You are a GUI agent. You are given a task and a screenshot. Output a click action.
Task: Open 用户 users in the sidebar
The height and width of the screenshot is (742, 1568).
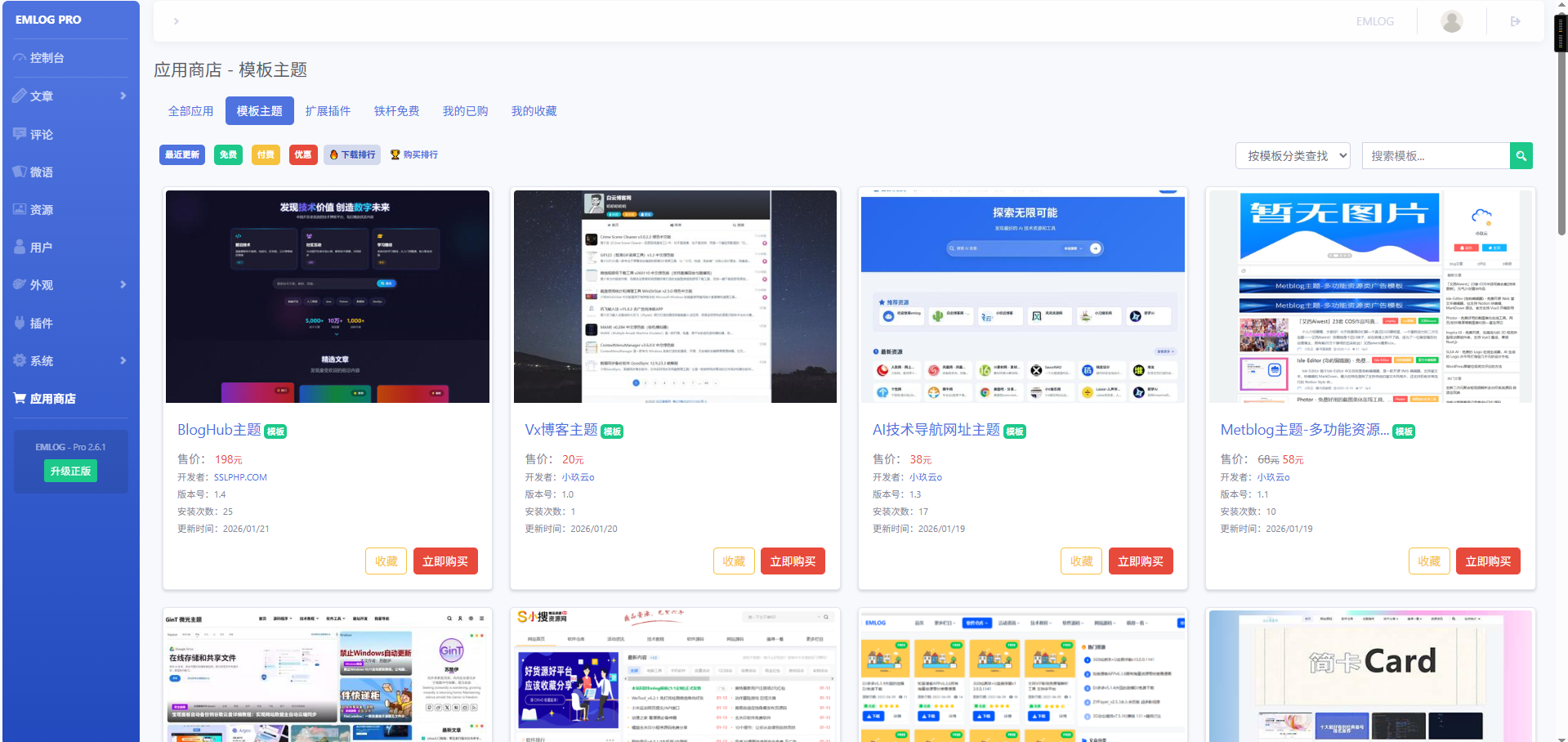coord(41,248)
